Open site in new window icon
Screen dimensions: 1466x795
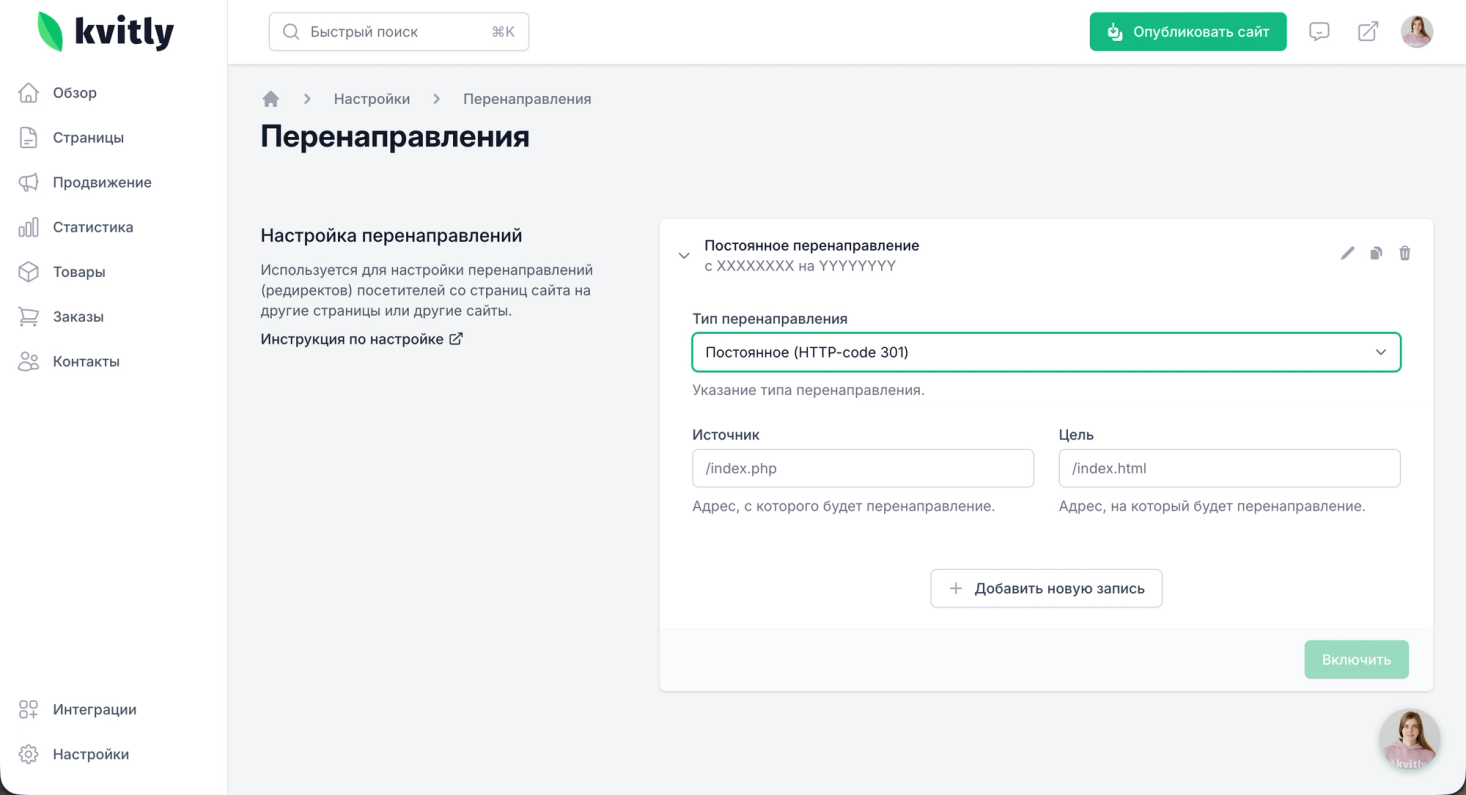[x=1368, y=32]
